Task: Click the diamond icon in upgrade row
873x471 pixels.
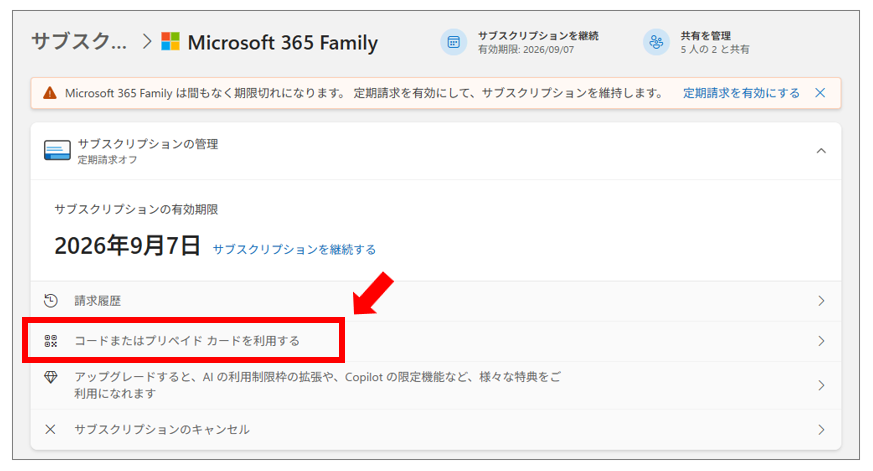Action: coord(51,377)
